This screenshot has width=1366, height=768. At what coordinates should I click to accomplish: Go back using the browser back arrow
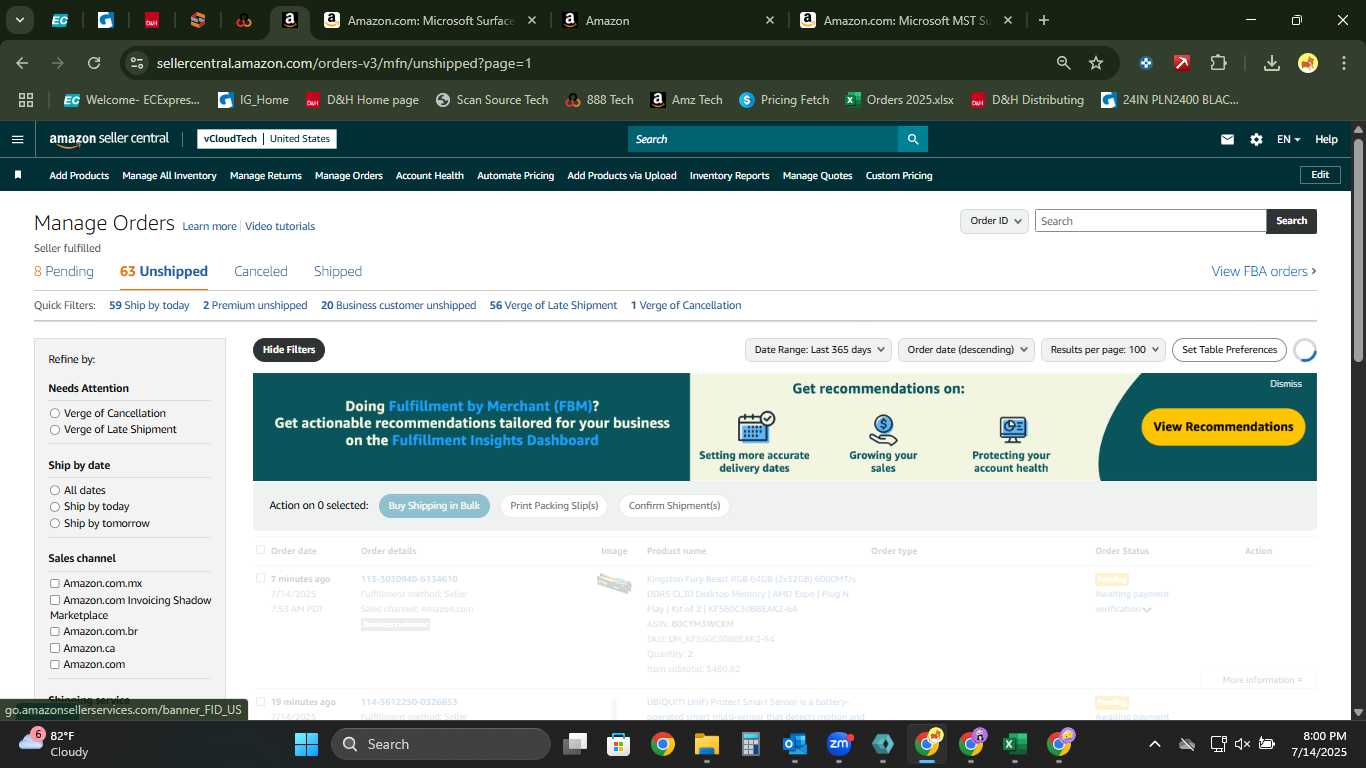tap(22, 63)
